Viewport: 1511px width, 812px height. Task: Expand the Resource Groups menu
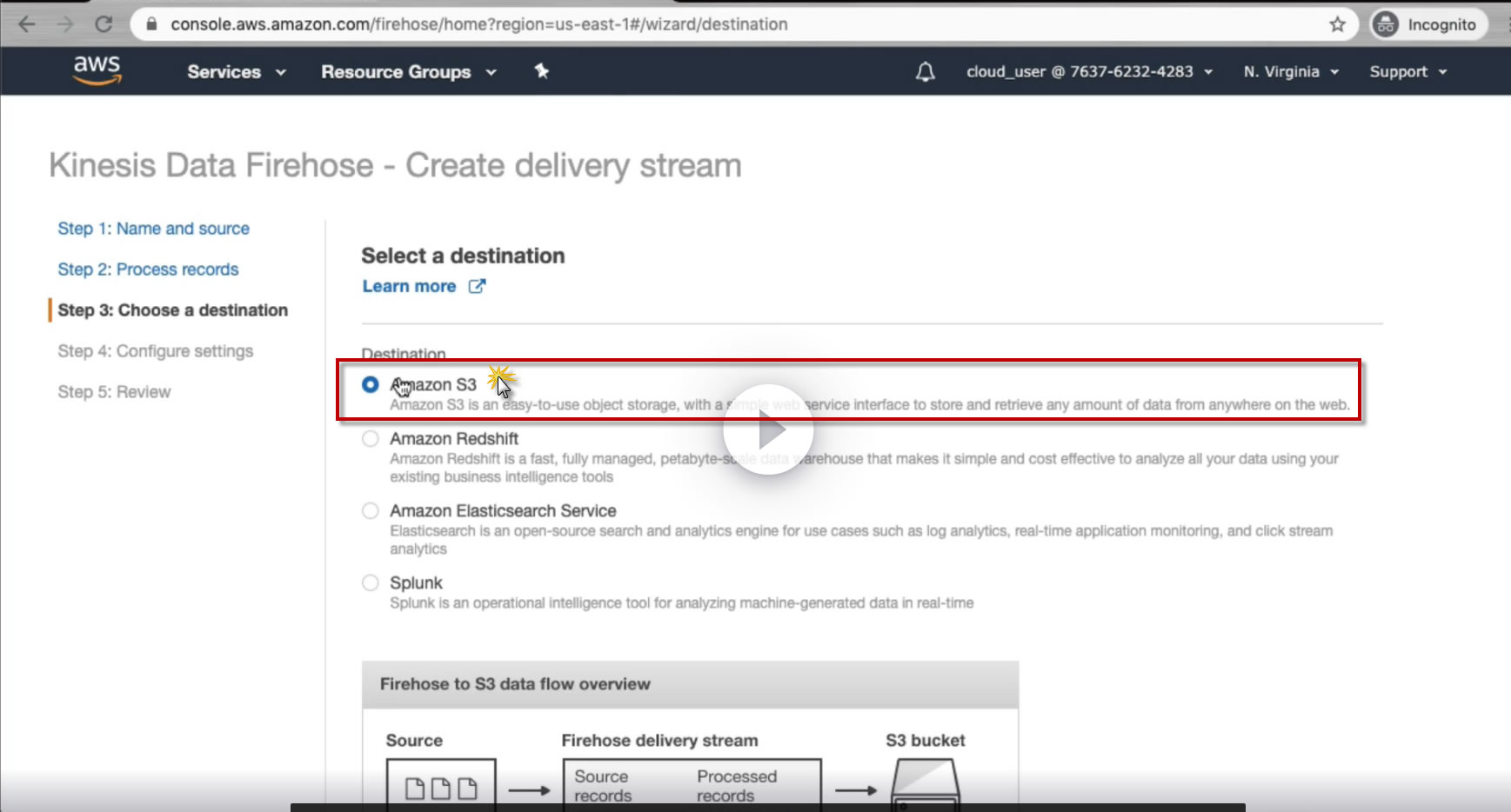409,72
